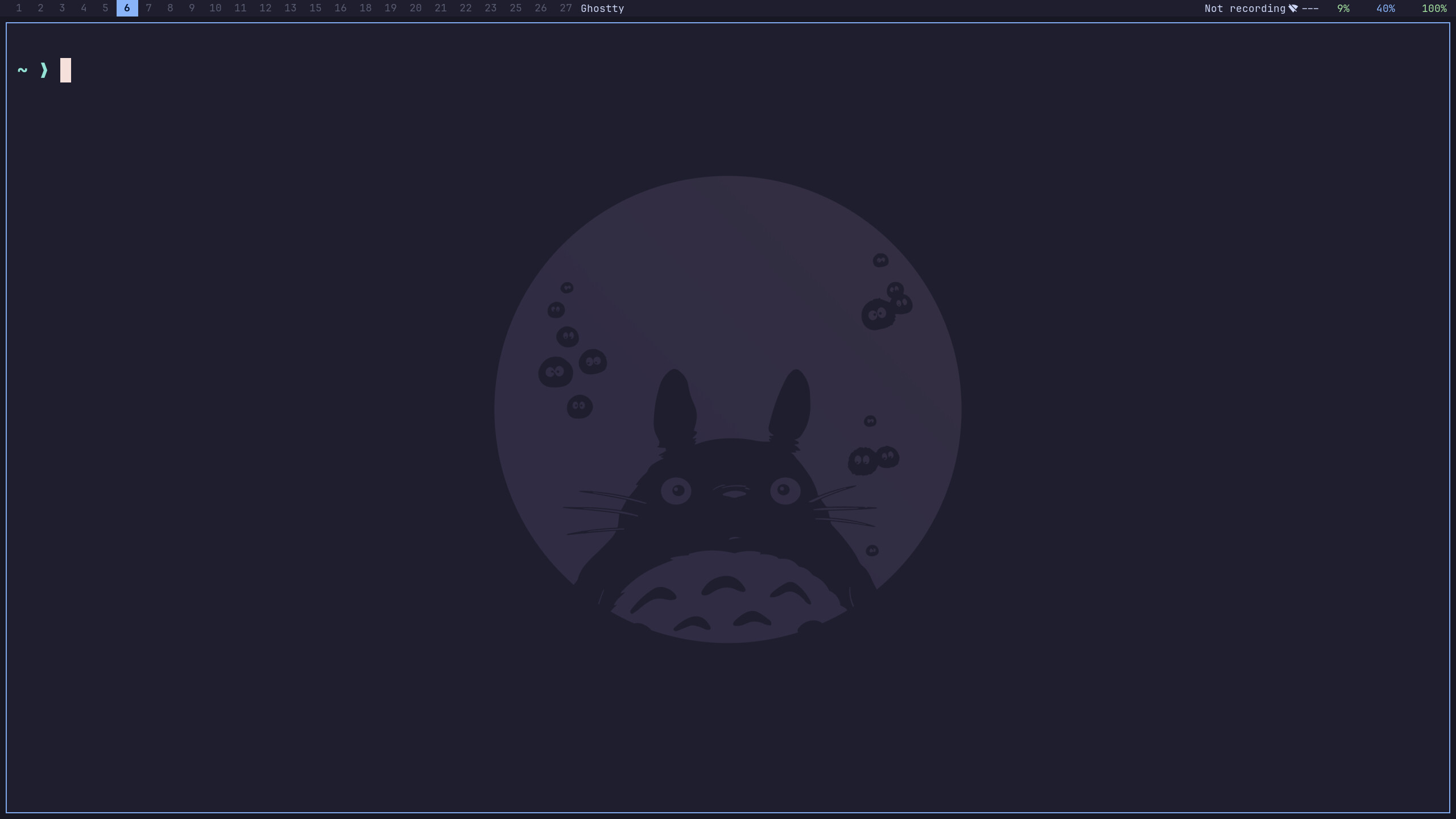
Task: Switch to workspace 19
Action: pos(390,8)
